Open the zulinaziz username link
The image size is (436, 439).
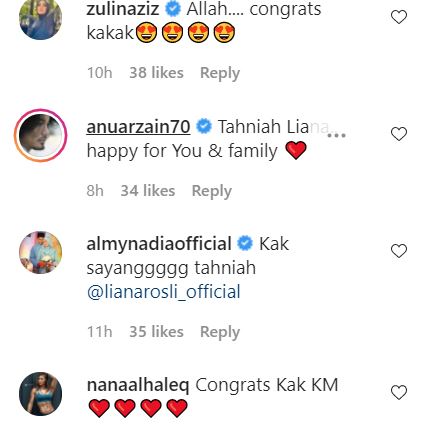[123, 9]
